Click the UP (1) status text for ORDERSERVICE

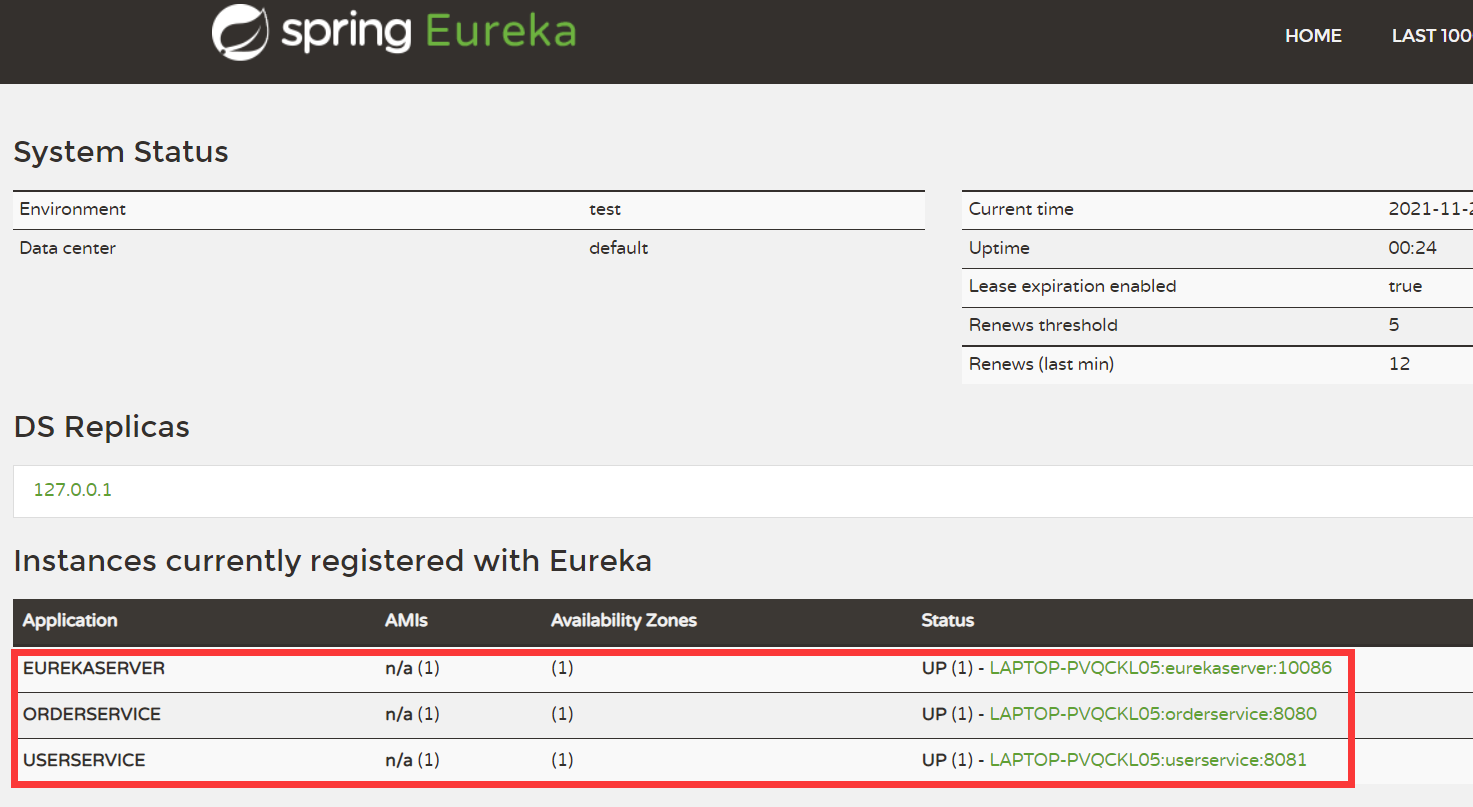coord(947,714)
